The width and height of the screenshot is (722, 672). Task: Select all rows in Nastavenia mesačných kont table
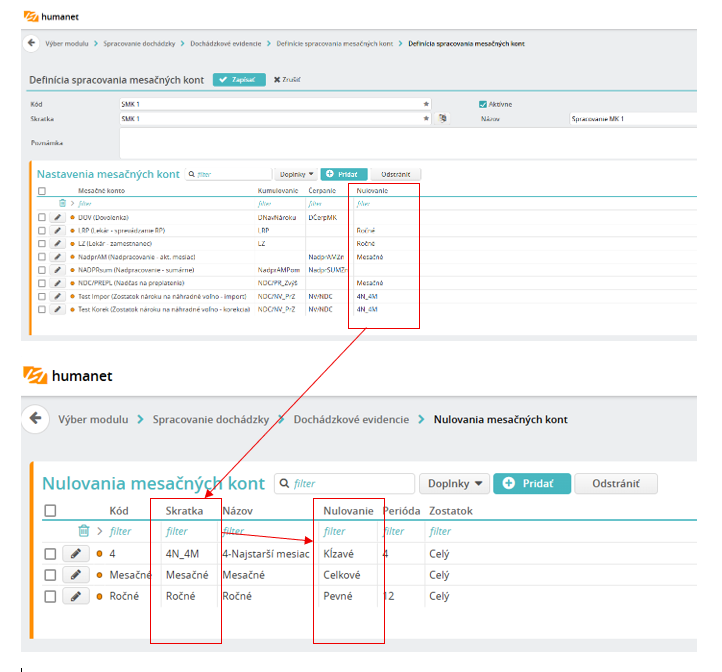point(42,191)
